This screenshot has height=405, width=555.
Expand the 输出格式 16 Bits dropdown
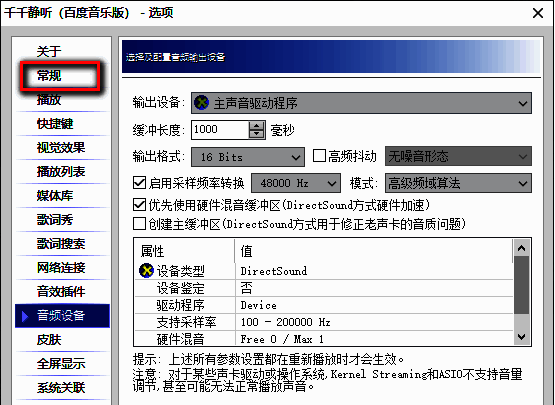coord(248,157)
